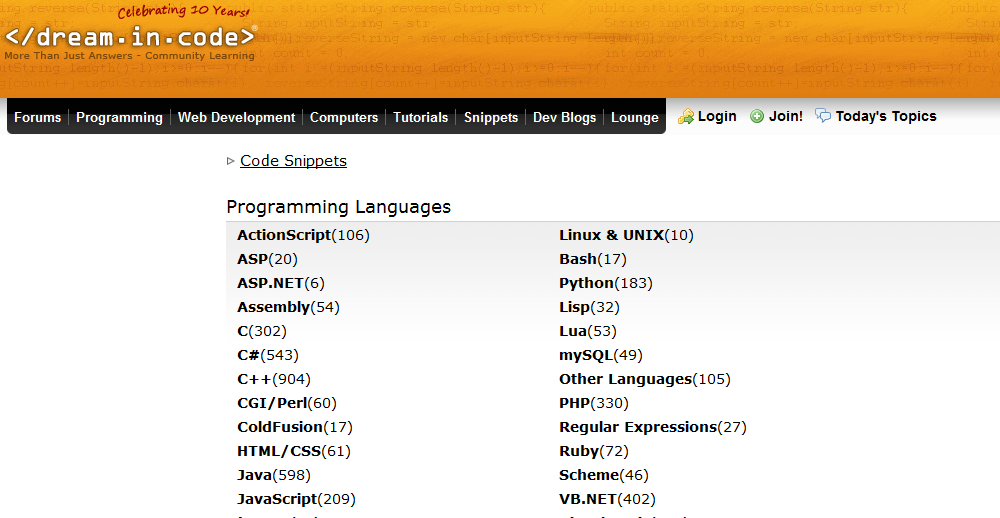1000x518 pixels.
Task: Open the C++ snippets category
Action: pyautogui.click(x=254, y=380)
